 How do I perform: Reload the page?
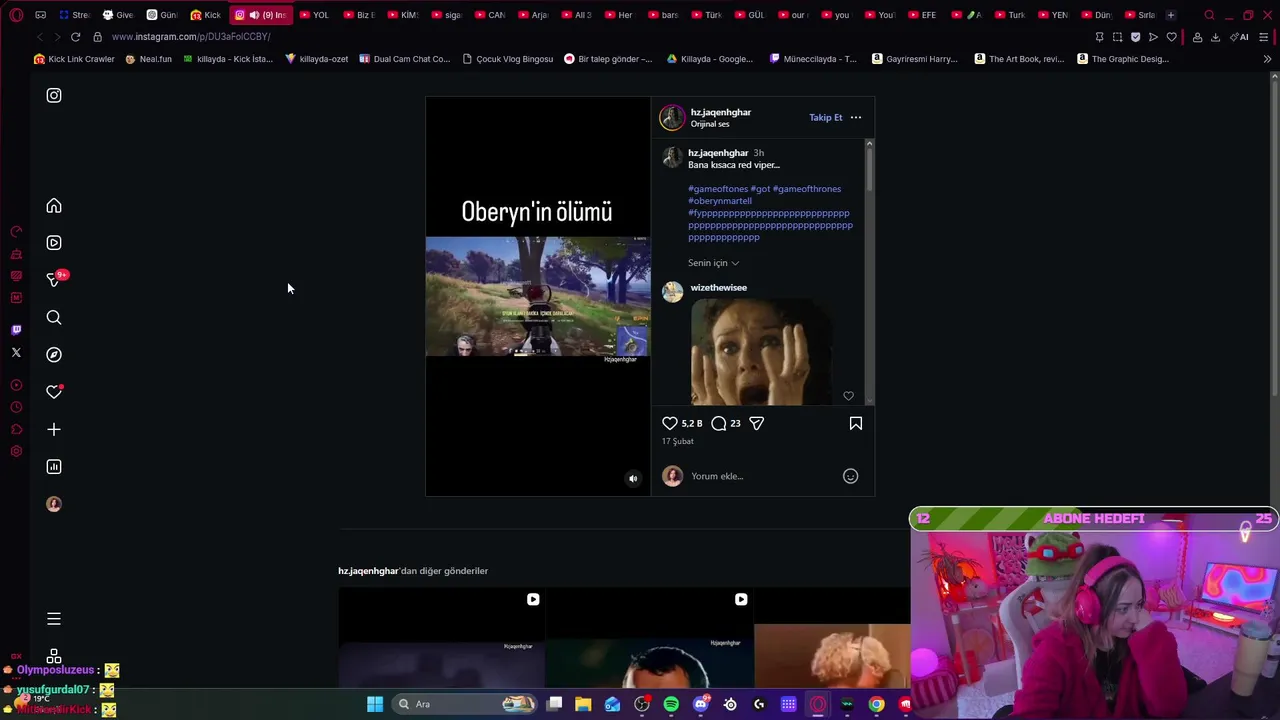click(x=75, y=37)
